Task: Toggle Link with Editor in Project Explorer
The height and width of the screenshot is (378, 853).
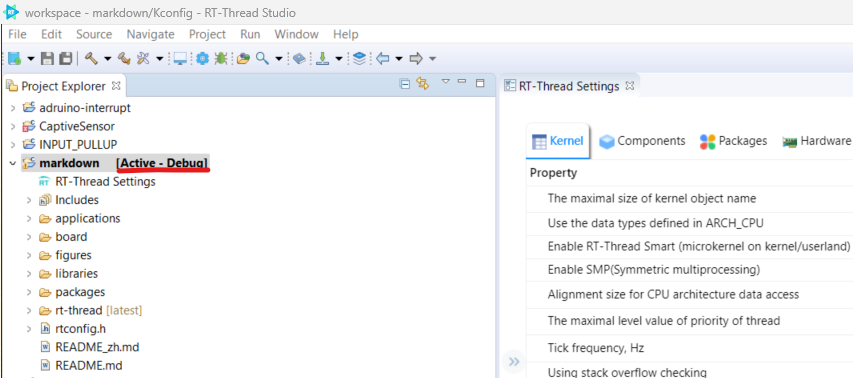Action: click(423, 83)
